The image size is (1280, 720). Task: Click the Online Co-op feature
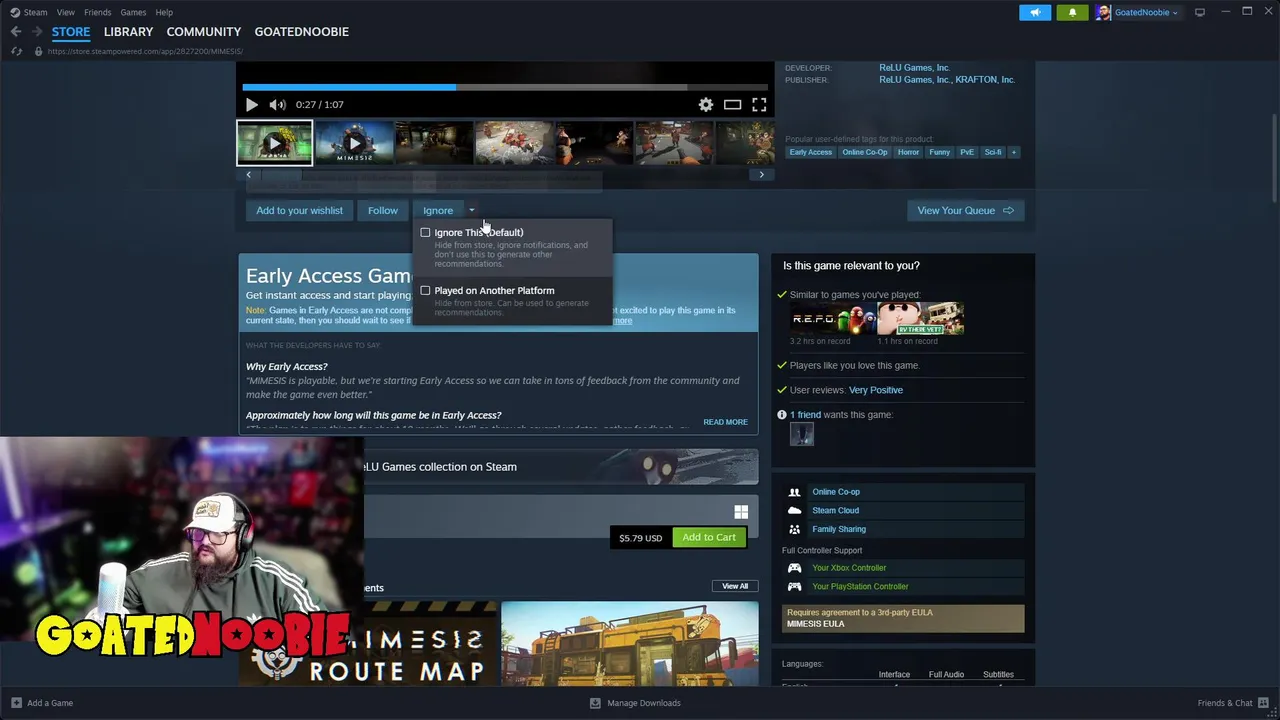(x=836, y=492)
